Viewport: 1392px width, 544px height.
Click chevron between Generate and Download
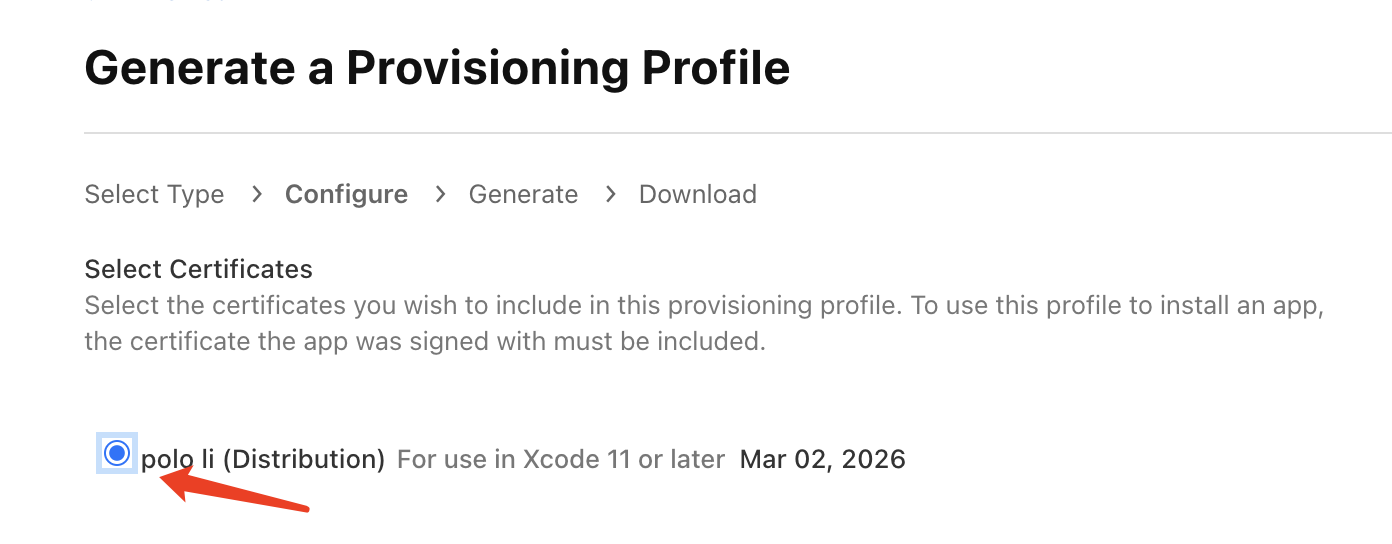click(610, 194)
